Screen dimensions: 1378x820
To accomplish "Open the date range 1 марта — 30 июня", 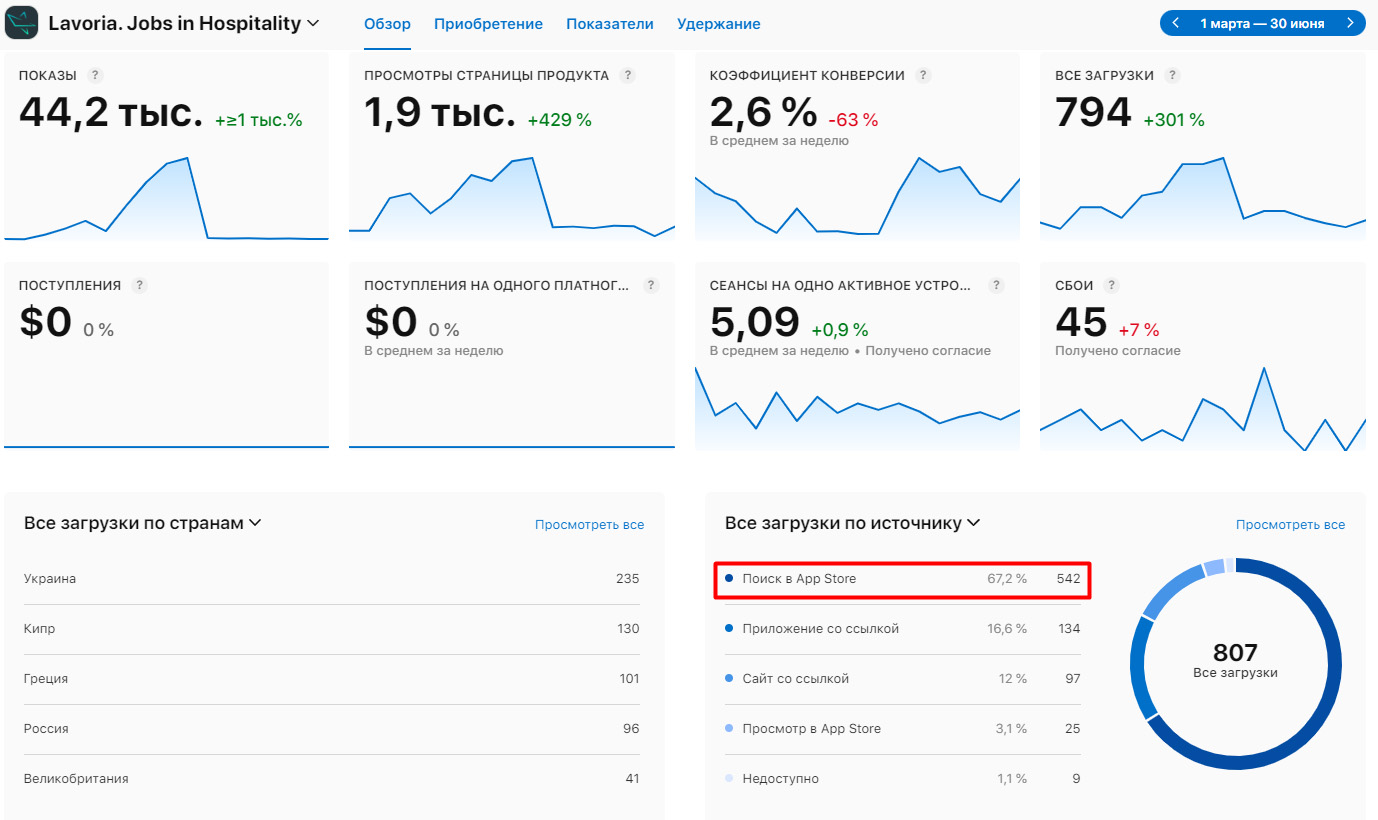I will 1262,23.
